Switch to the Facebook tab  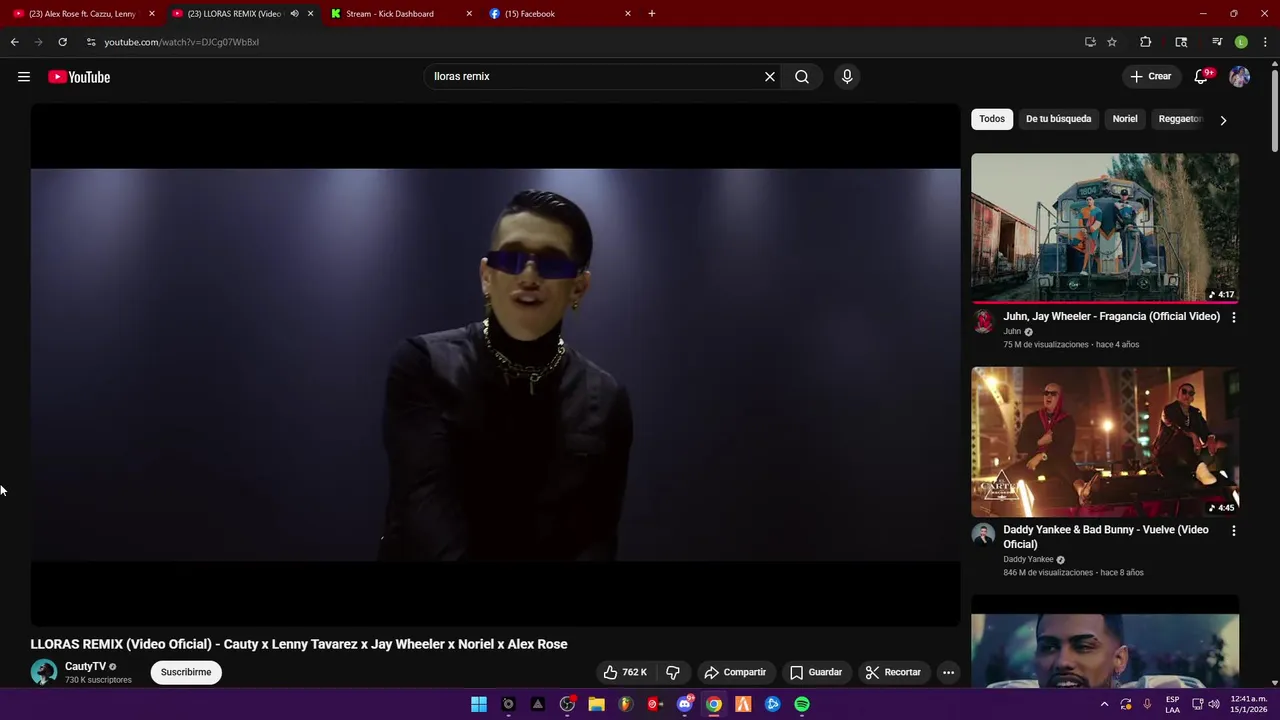(558, 14)
